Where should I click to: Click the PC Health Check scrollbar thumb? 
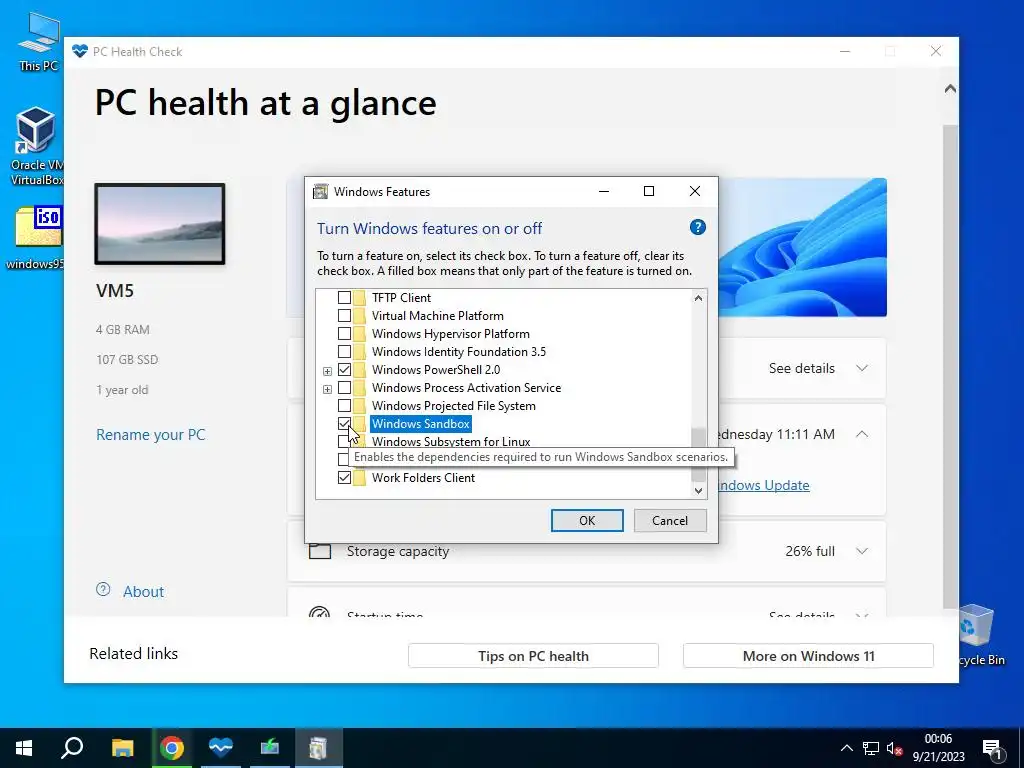pyautogui.click(x=950, y=366)
